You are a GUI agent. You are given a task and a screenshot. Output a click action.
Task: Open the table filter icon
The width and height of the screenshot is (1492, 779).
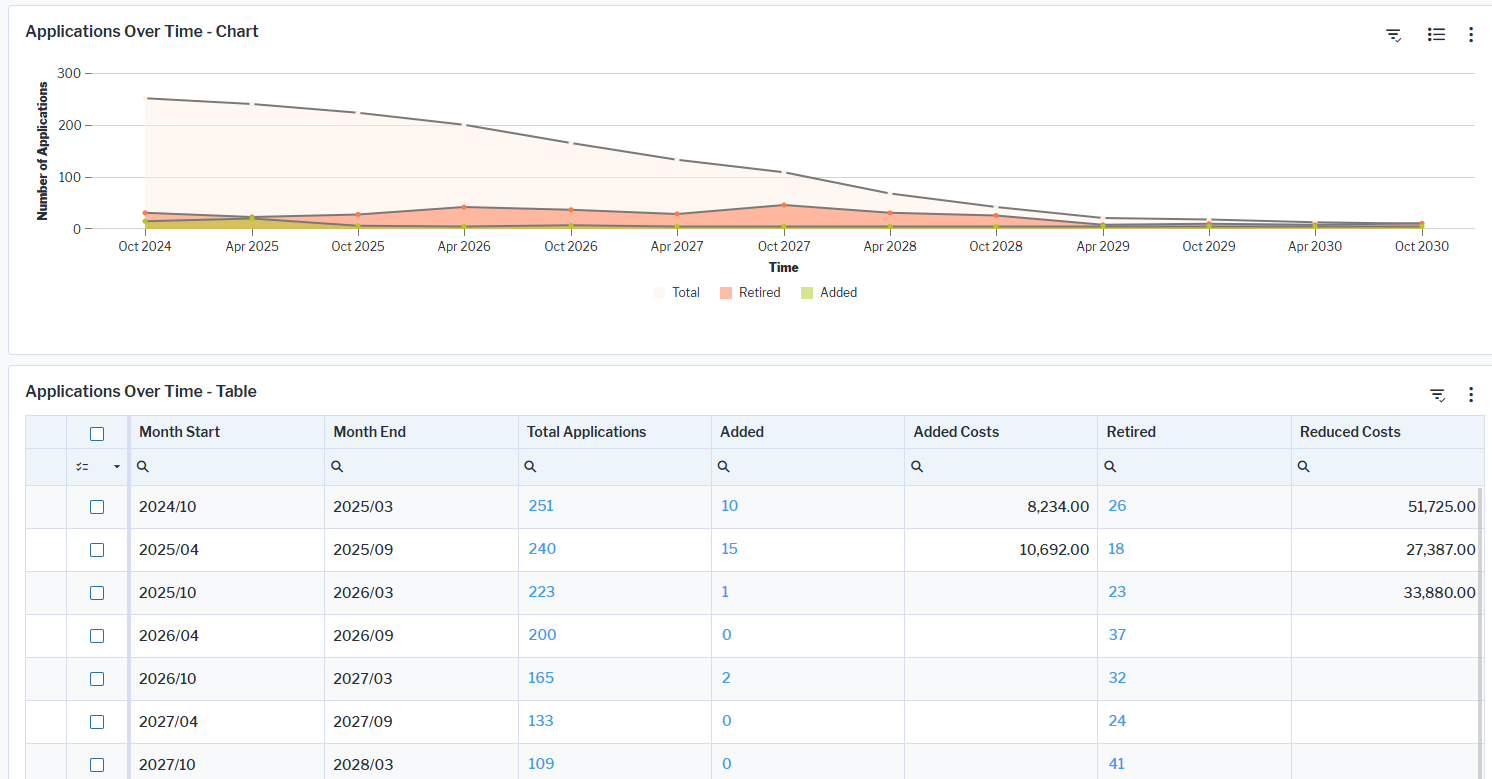[1437, 395]
